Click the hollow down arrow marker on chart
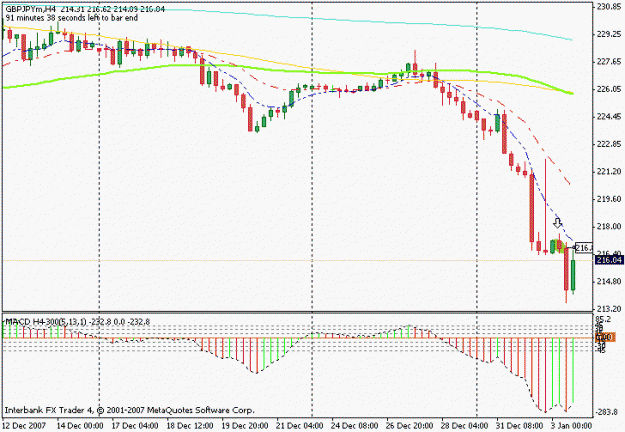Screen dimensions: 625x432 pos(558,222)
